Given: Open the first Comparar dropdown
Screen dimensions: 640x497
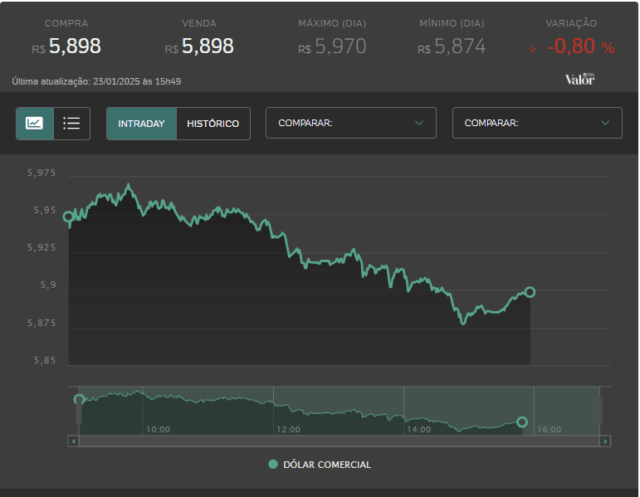Looking at the screenshot, I should 351,123.
